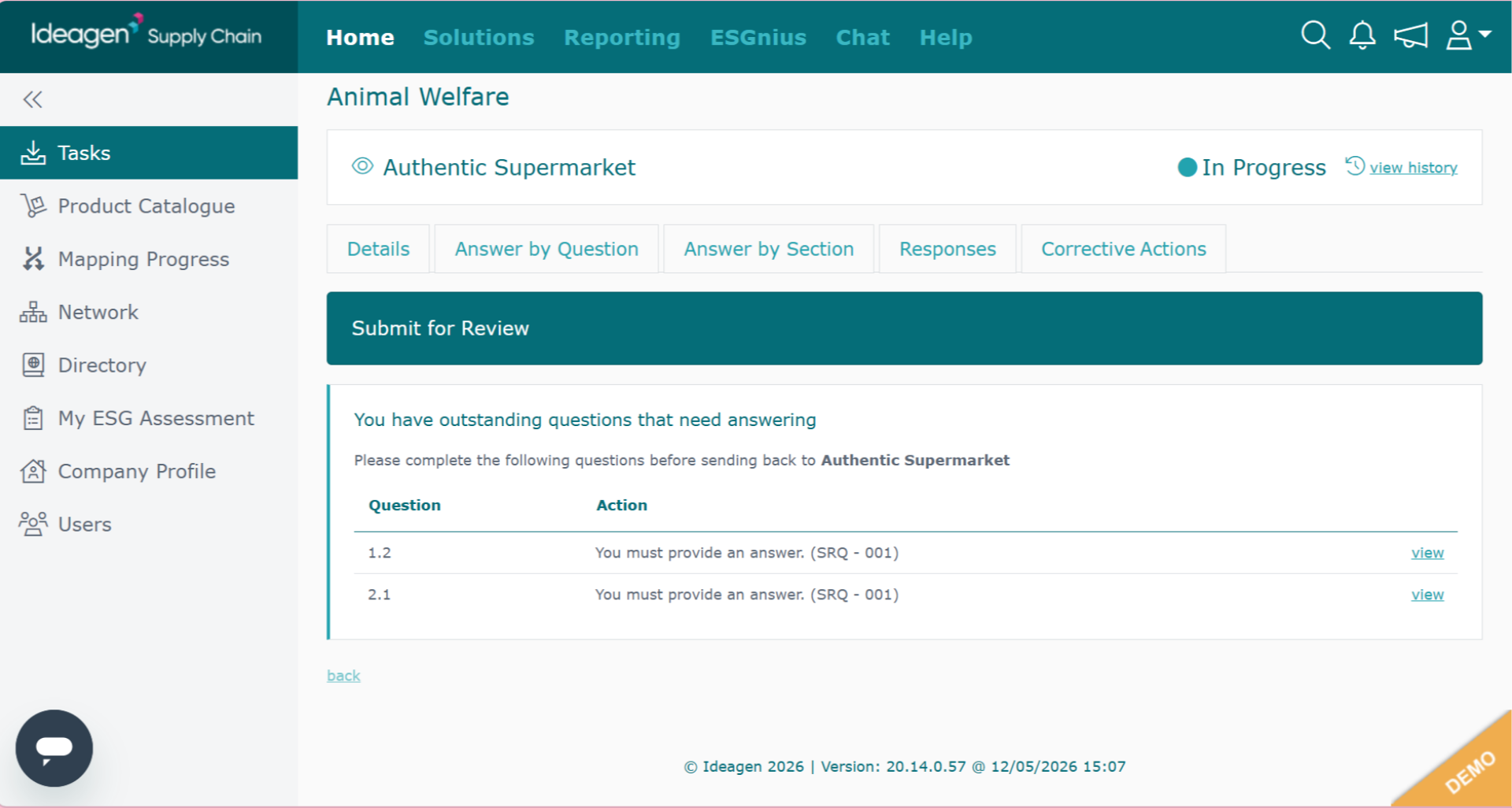This screenshot has height=808, width=1512.
Task: Click the back link
Action: [343, 676]
